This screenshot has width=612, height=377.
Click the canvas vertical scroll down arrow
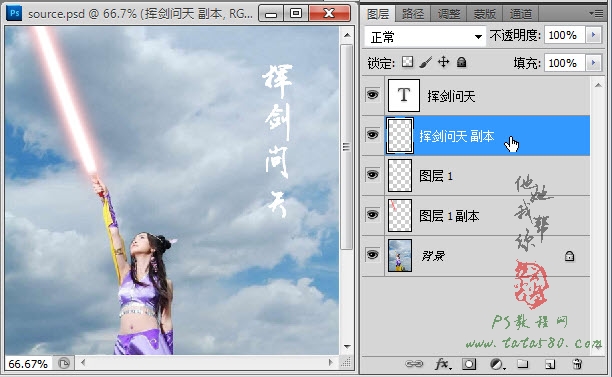347,347
